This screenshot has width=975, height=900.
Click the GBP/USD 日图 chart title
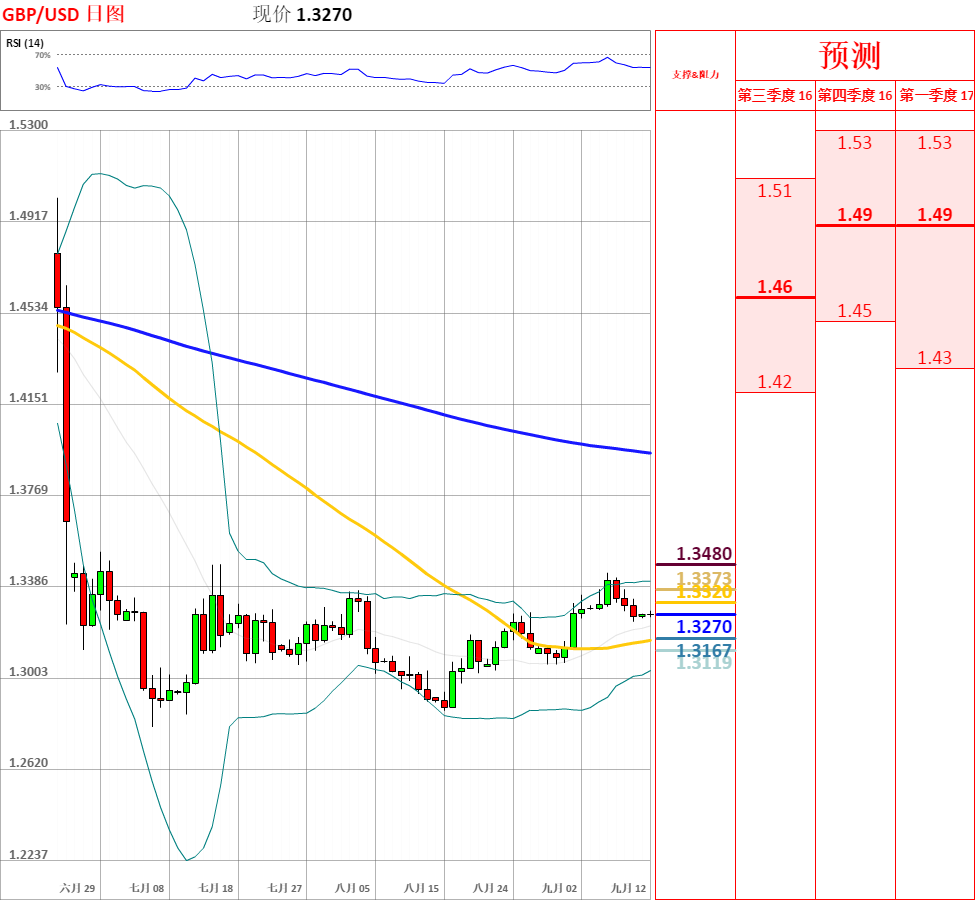point(64,14)
